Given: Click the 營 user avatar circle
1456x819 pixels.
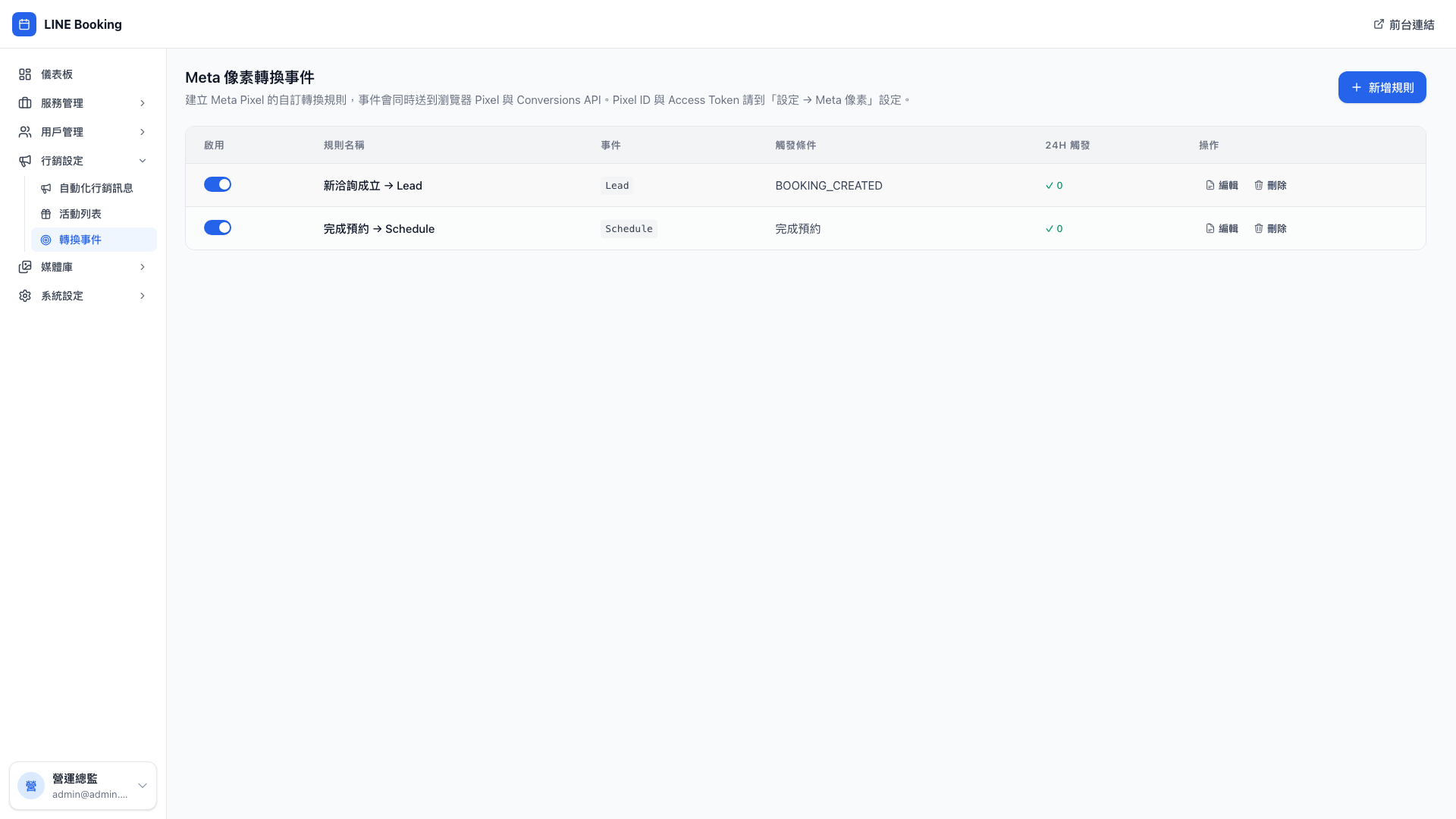Looking at the screenshot, I should (x=31, y=786).
